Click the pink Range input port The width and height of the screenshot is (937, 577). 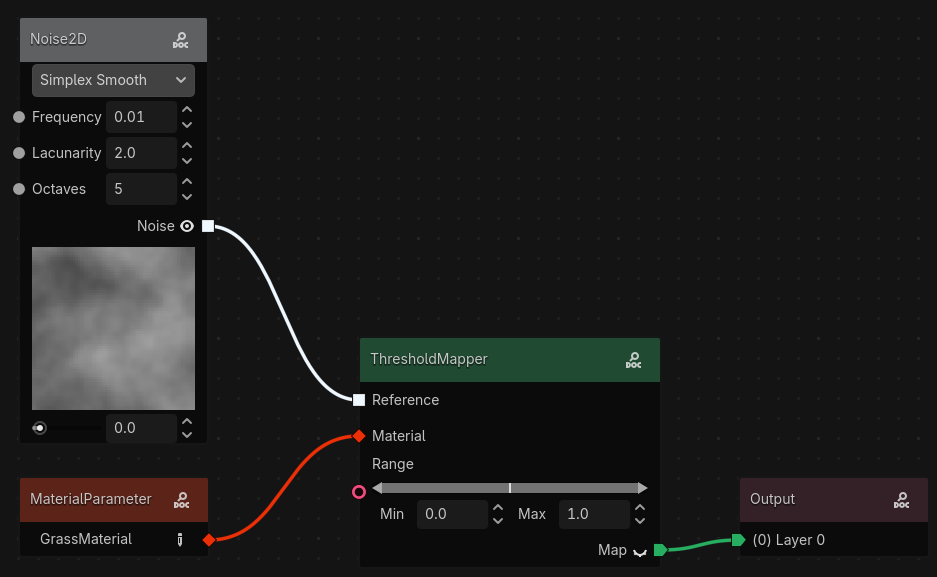point(359,492)
